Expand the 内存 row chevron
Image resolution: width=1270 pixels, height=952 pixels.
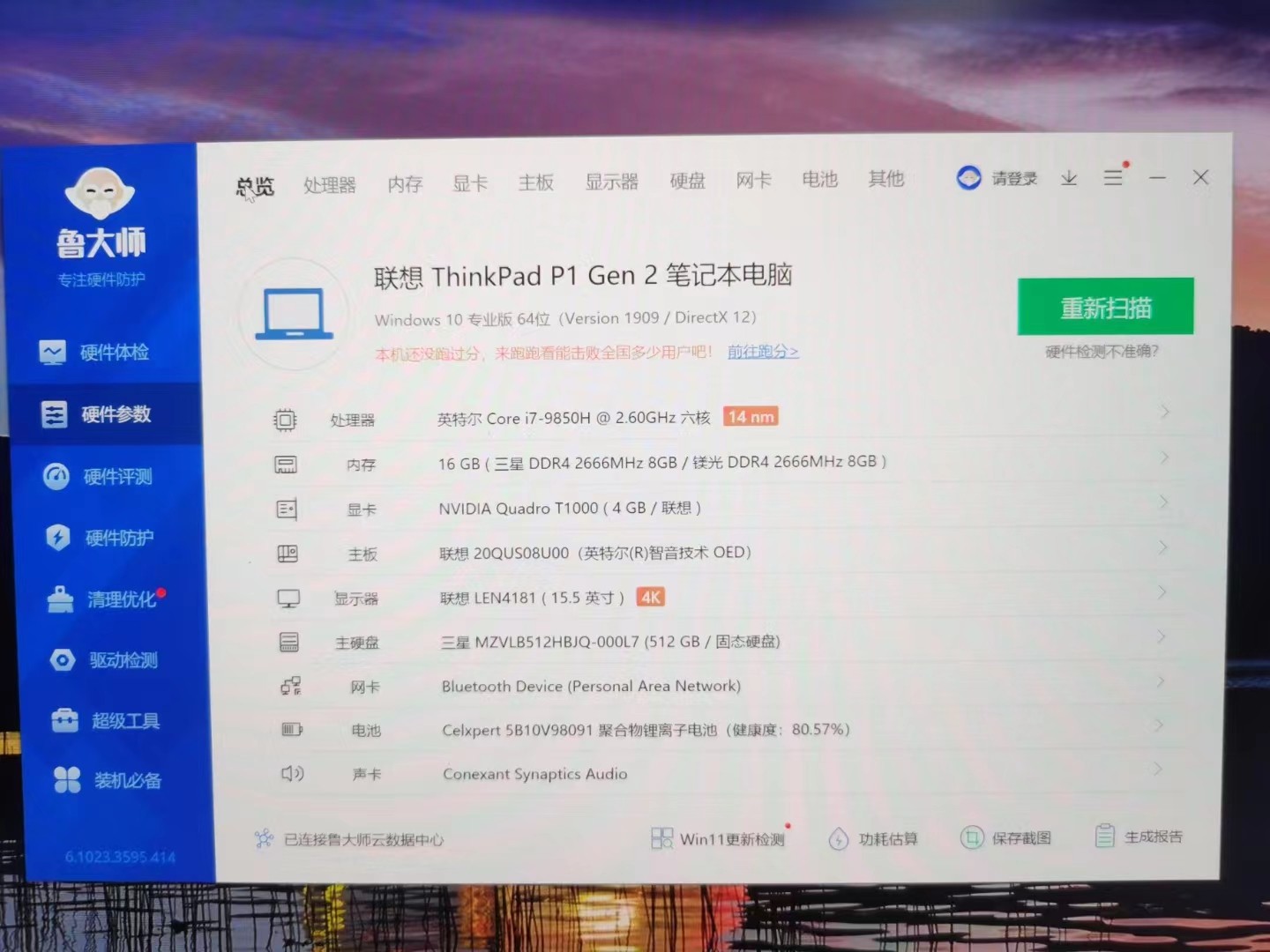coord(1164,457)
